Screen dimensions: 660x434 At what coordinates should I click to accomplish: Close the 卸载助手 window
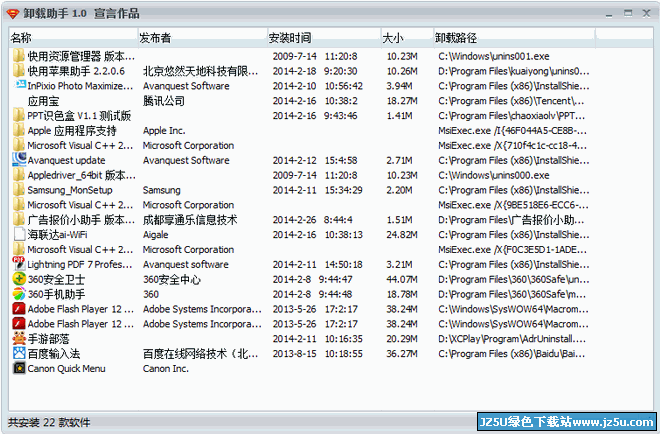coord(647,13)
